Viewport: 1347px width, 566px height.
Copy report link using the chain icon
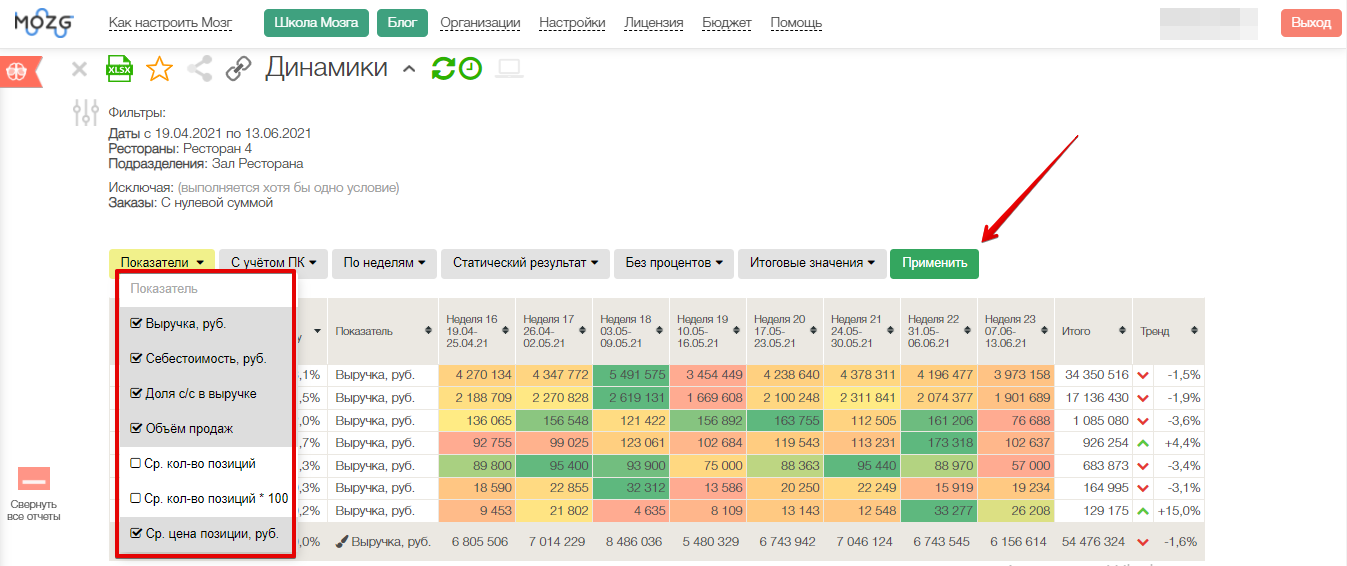tap(238, 69)
